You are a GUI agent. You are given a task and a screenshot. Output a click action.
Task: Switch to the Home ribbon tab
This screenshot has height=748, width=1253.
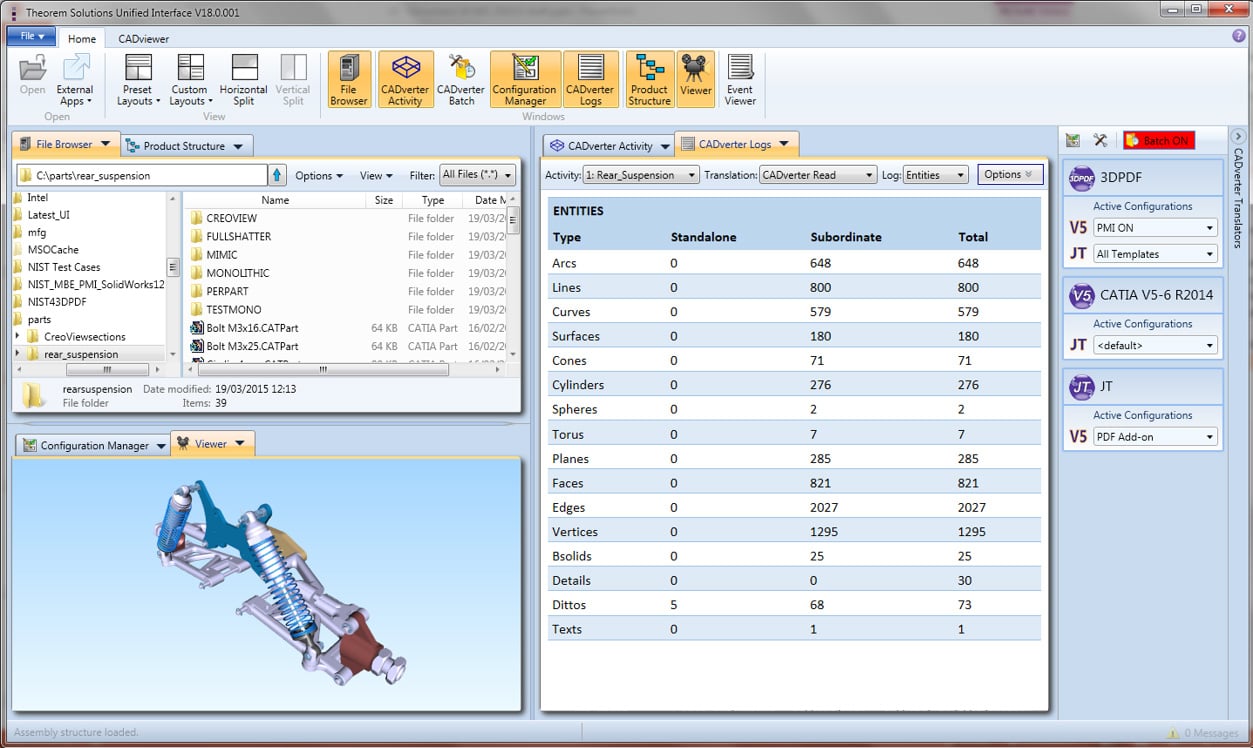click(x=82, y=39)
